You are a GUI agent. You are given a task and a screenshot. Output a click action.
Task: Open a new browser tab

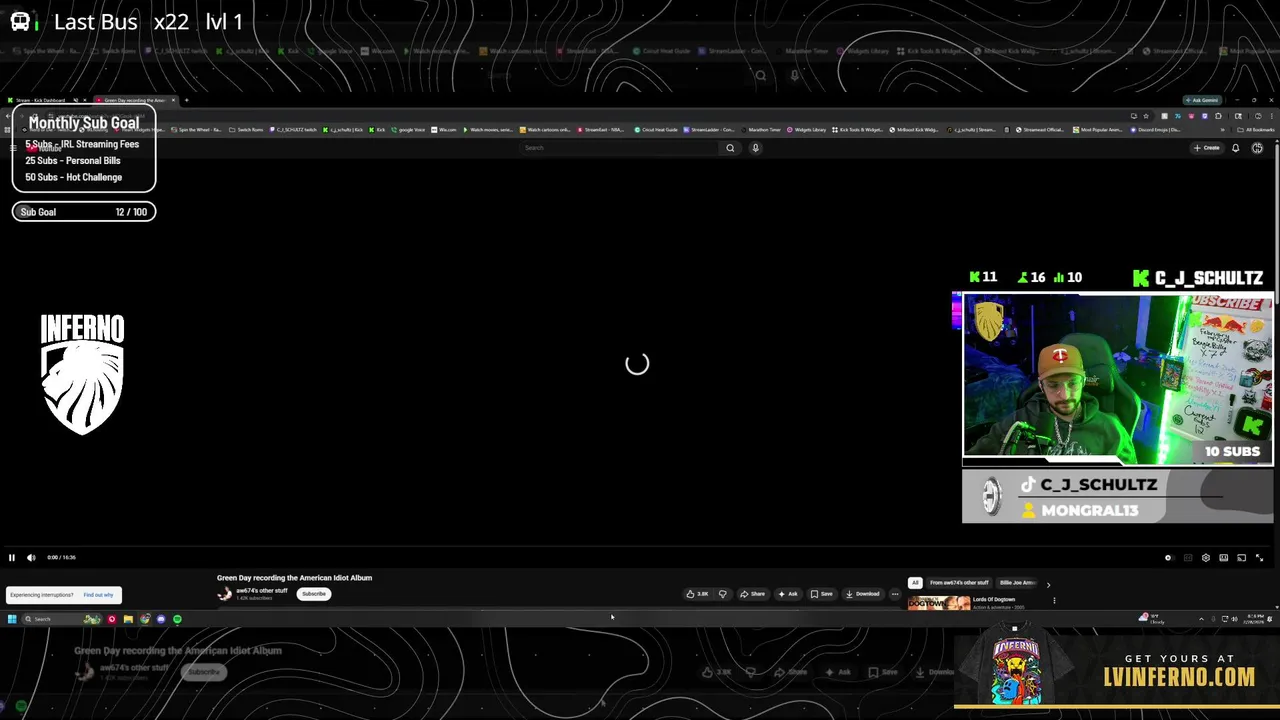(186, 100)
